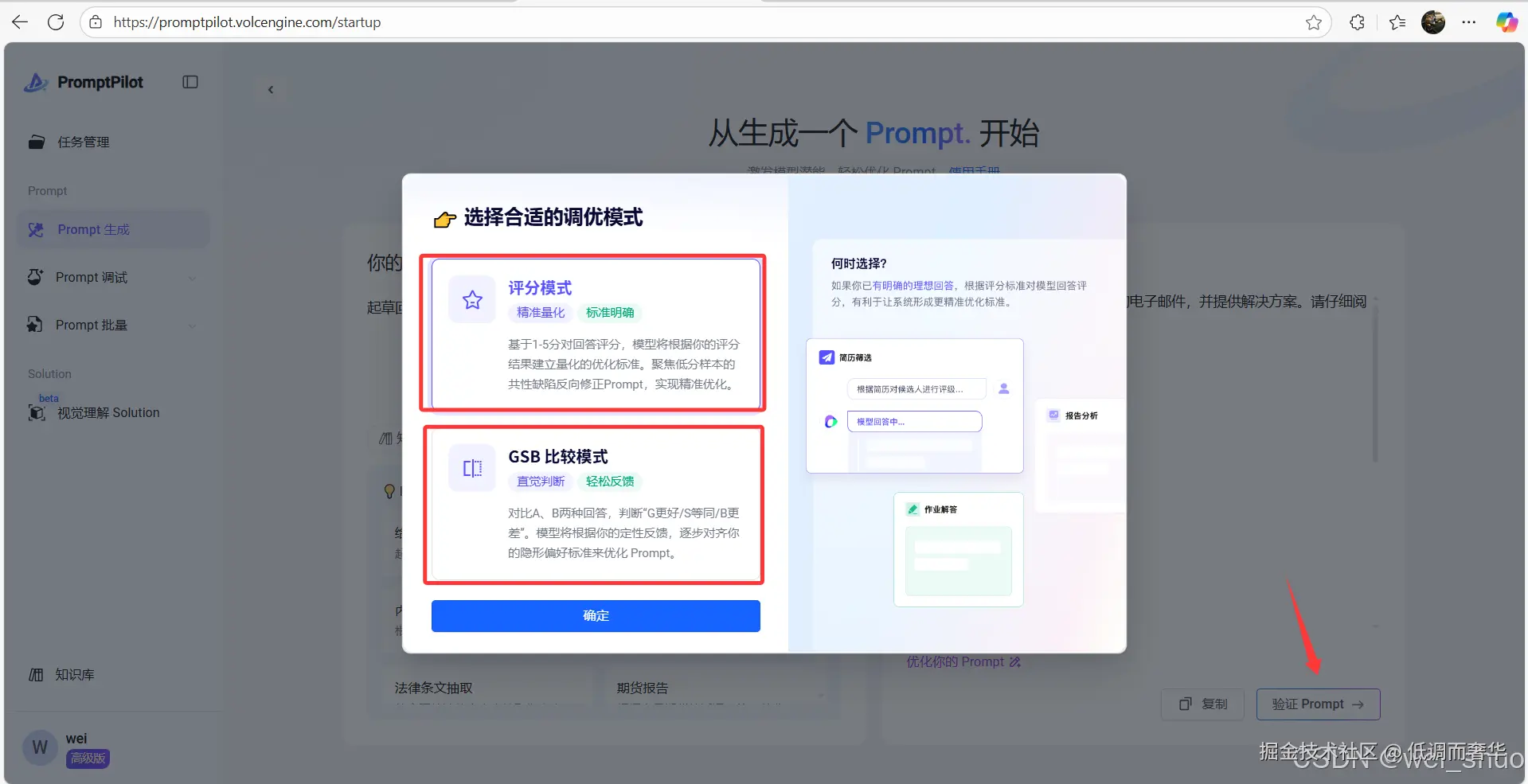This screenshot has height=784, width=1528.
Task: Collapse the sidebar with the panel icon
Action: (x=190, y=82)
